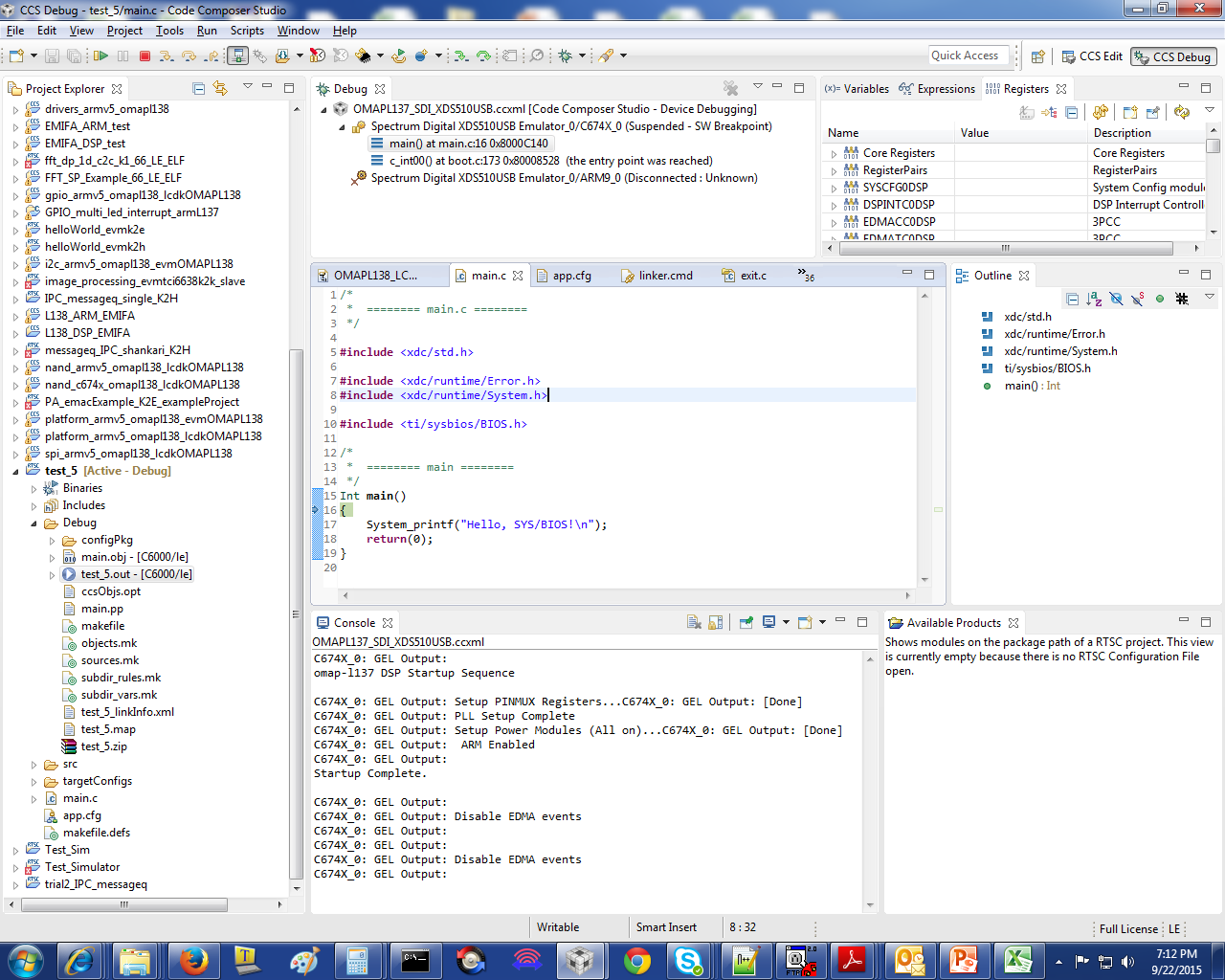This screenshot has width=1225, height=980.
Task: Select main() : Int in Outline
Action: coord(1032,386)
